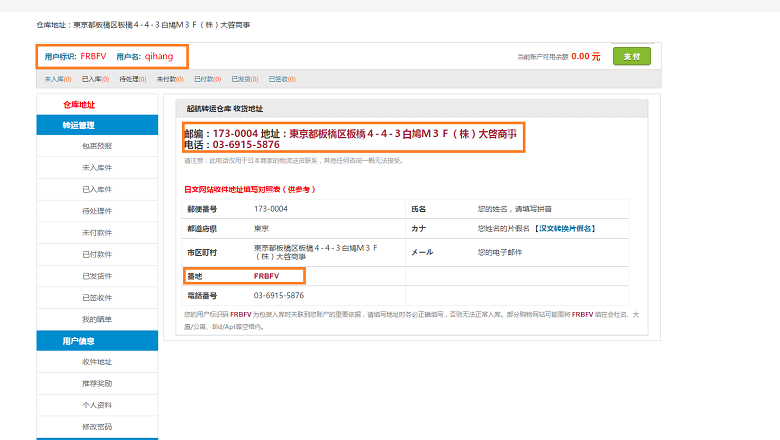Select 仓库地址 in the sidebar
This screenshot has height=440, width=780.
point(79,104)
